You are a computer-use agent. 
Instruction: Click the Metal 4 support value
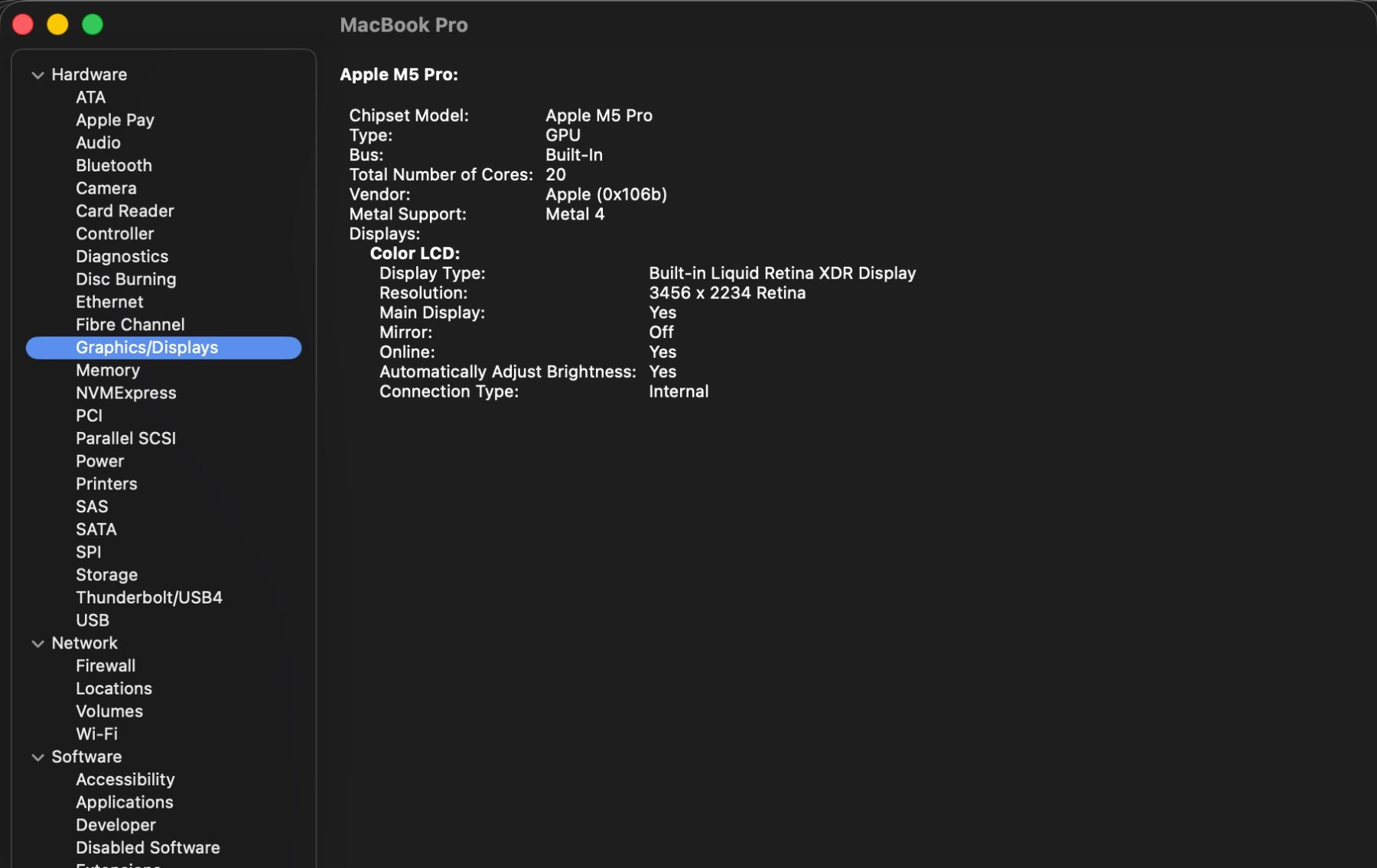click(575, 214)
